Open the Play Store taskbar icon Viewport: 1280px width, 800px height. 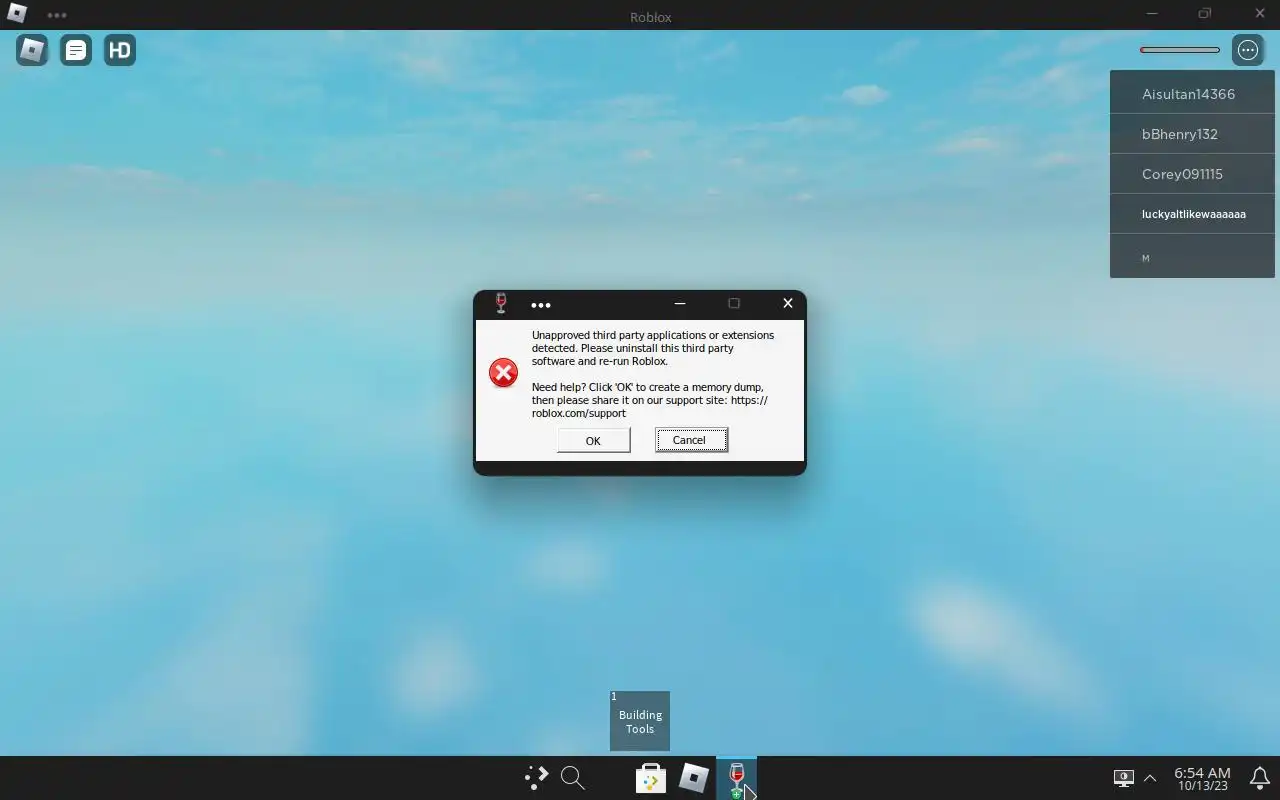tap(651, 778)
